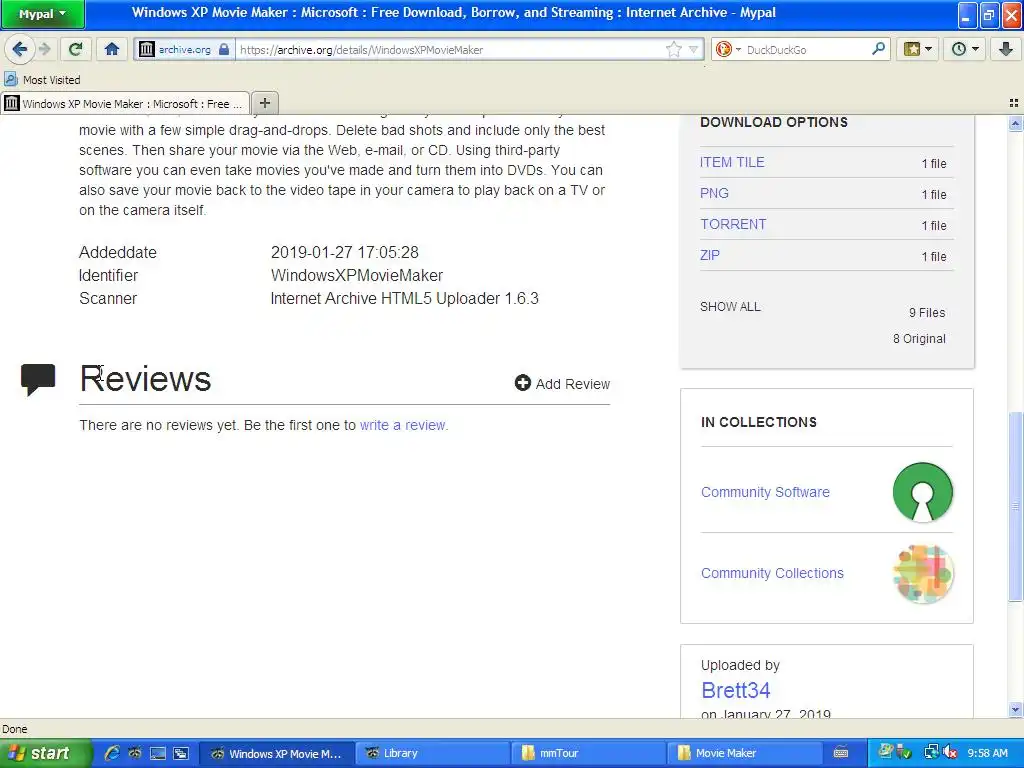The image size is (1024, 768).
Task: Download the TORRENT file
Action: (x=733, y=224)
